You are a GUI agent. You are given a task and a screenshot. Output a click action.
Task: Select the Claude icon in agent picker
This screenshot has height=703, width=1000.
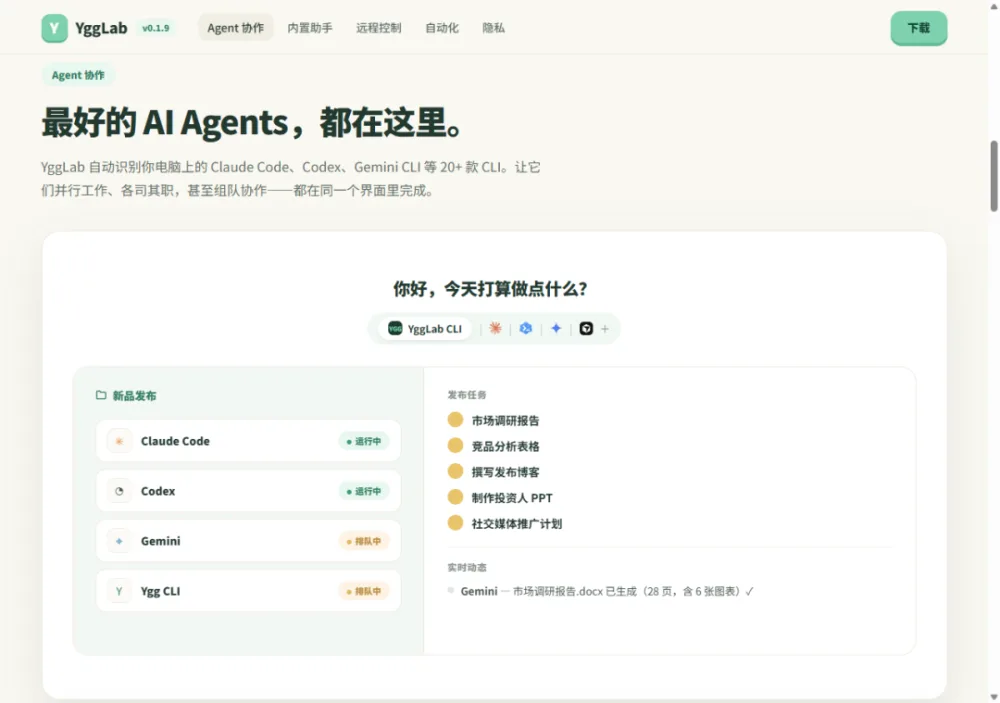click(495, 329)
